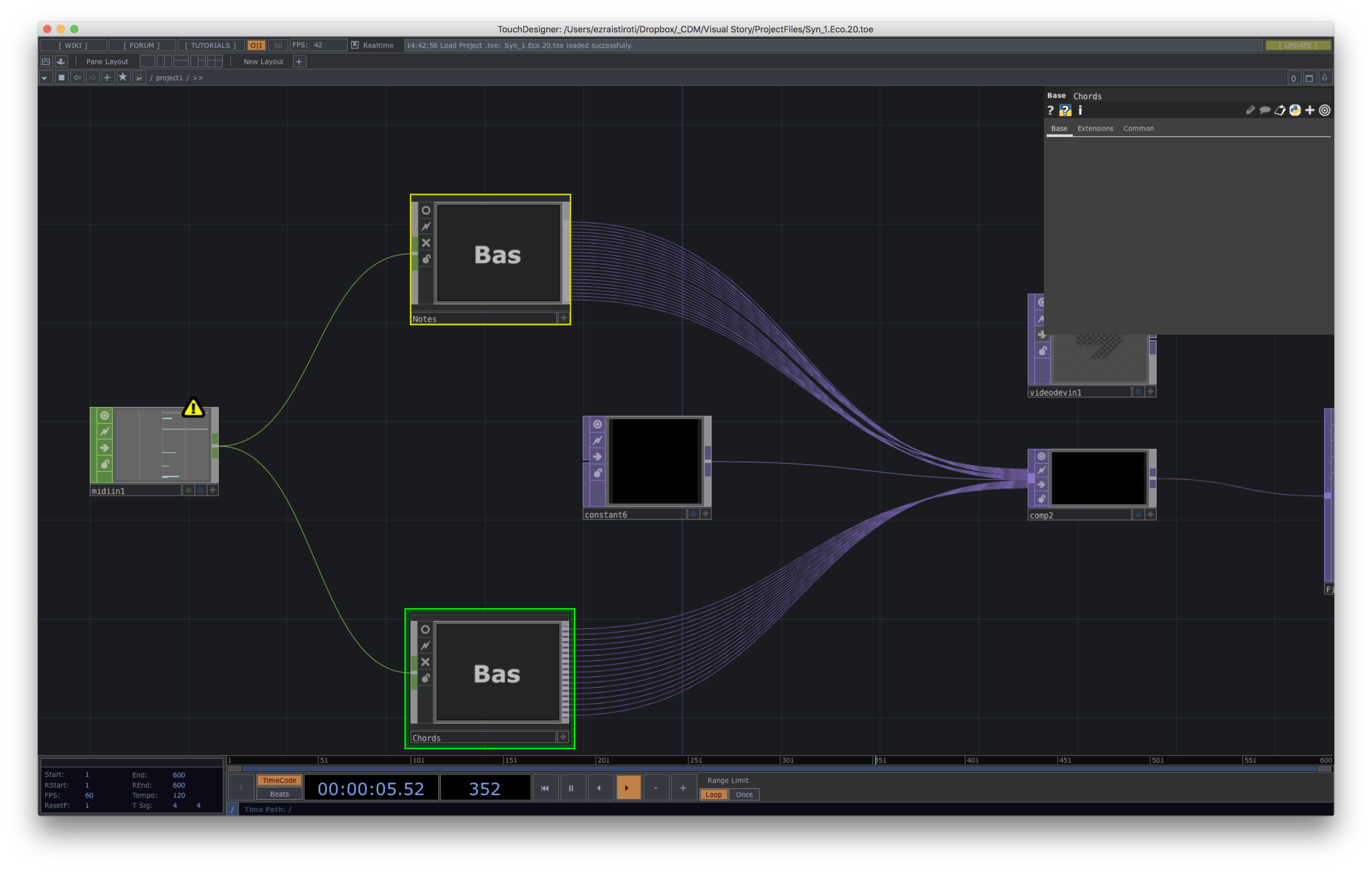Select Beats display mode
Image resolution: width=1372 pixels, height=870 pixels.
(x=279, y=794)
